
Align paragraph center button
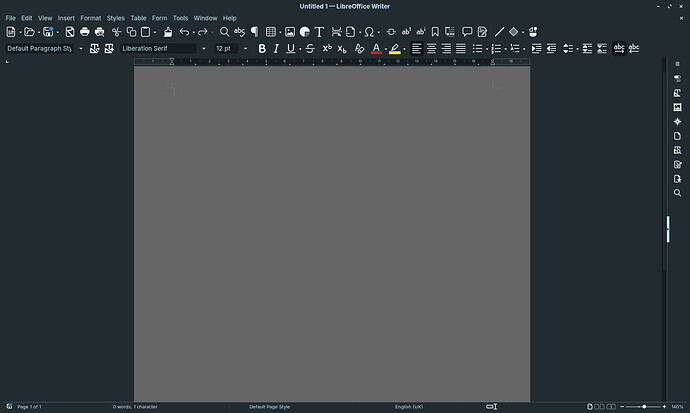coord(431,48)
